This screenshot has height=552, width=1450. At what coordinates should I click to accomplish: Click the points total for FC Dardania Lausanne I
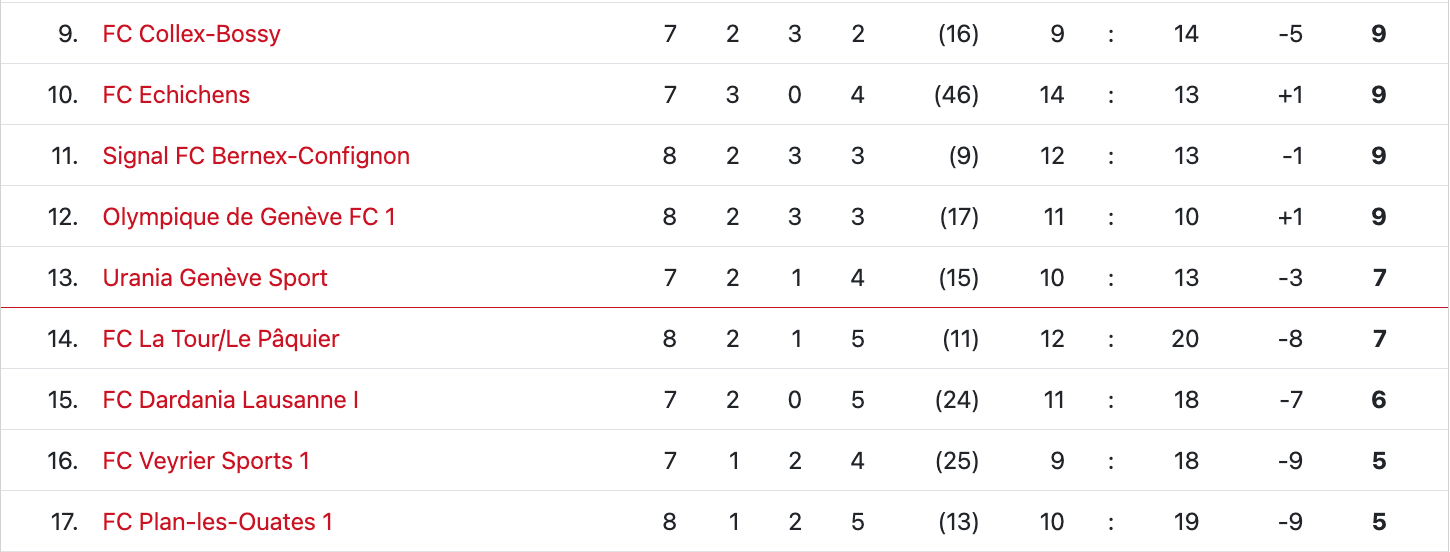coord(1379,400)
